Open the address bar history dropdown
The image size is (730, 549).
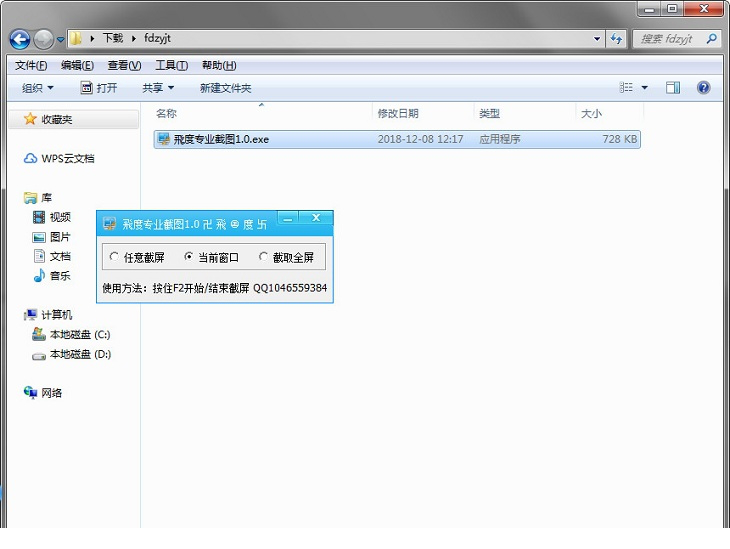coord(597,39)
